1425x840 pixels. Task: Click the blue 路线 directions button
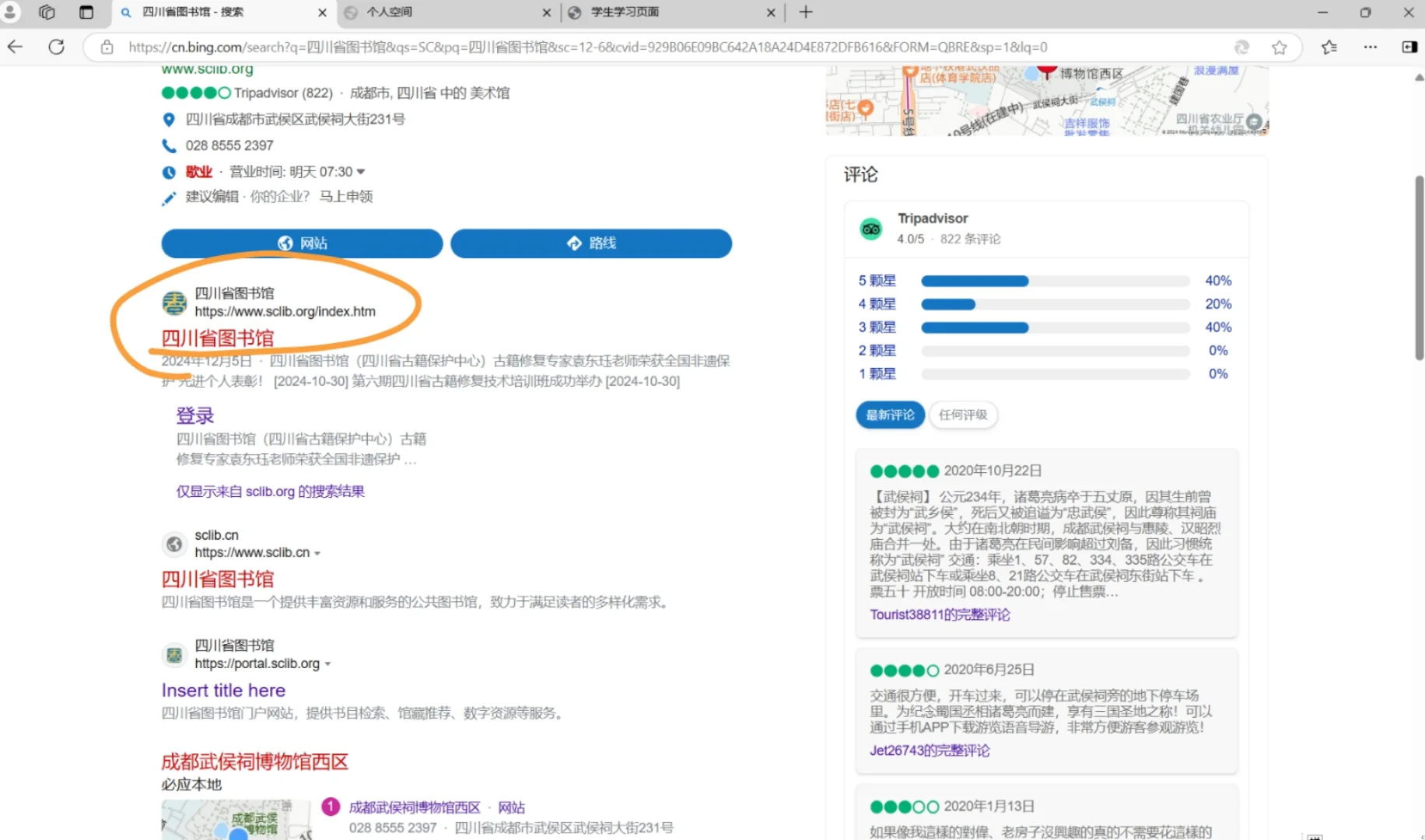591,243
